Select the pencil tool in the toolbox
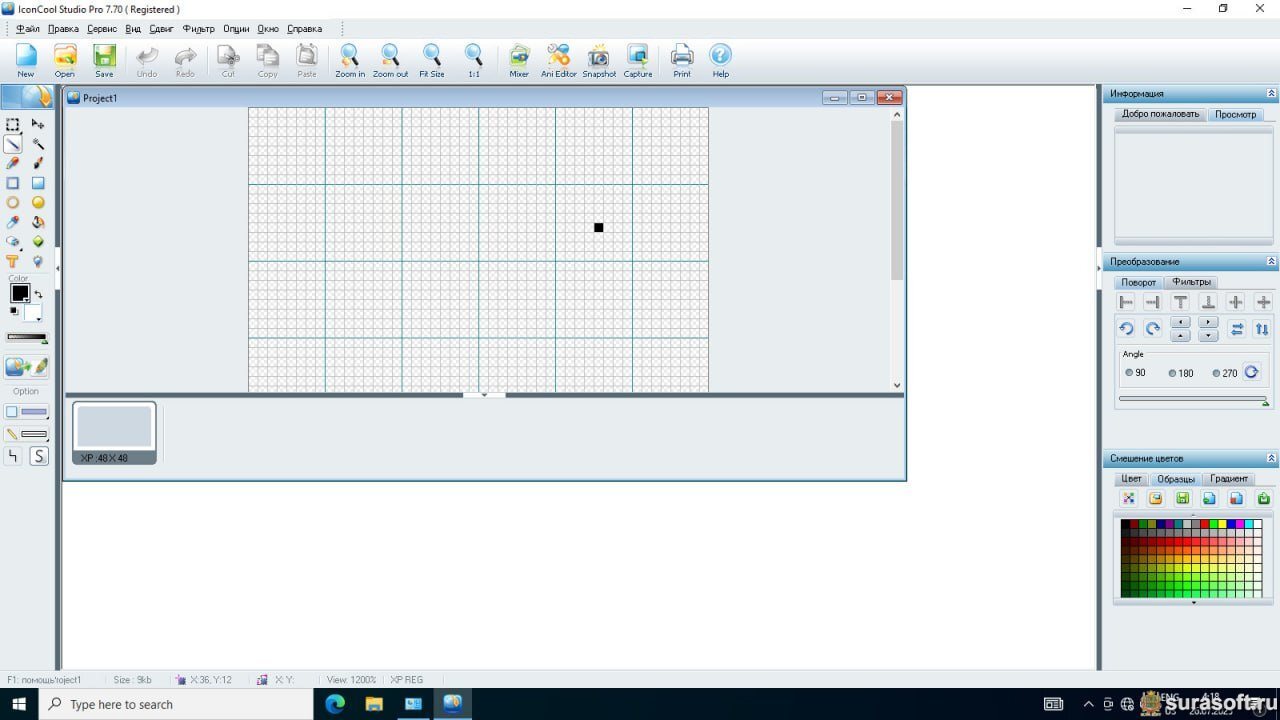 point(13,163)
